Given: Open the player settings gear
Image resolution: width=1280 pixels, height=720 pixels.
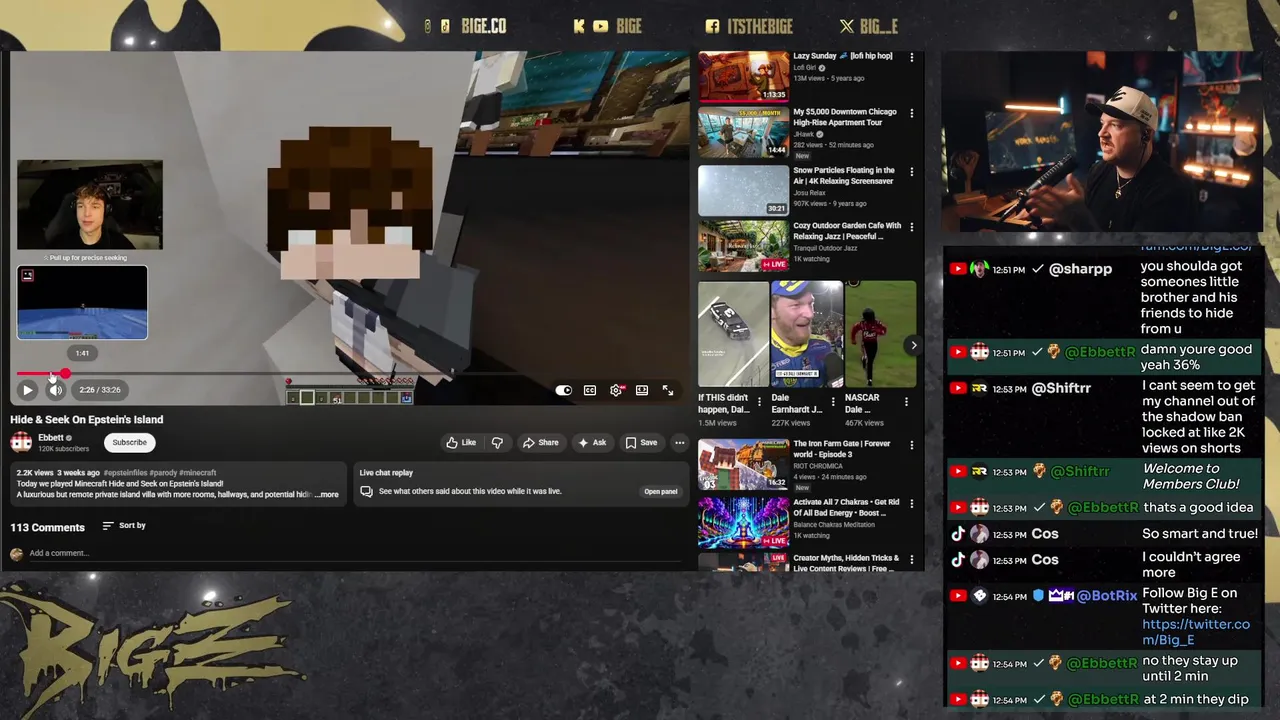Looking at the screenshot, I should (x=616, y=390).
